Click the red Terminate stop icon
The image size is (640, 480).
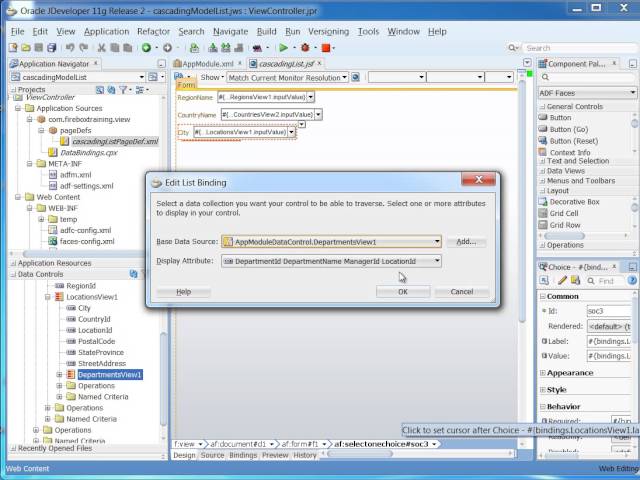click(326, 48)
